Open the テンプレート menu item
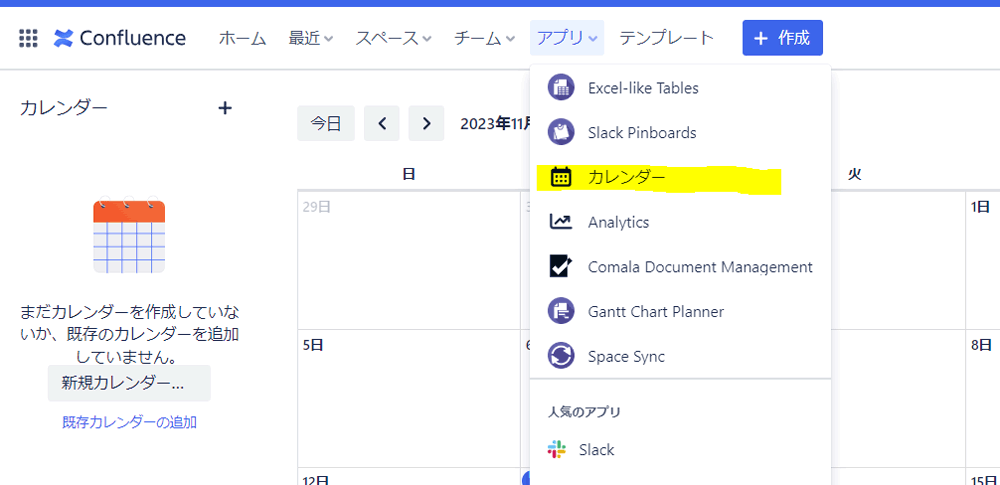Image resolution: width=1000 pixels, height=485 pixels. tap(666, 38)
